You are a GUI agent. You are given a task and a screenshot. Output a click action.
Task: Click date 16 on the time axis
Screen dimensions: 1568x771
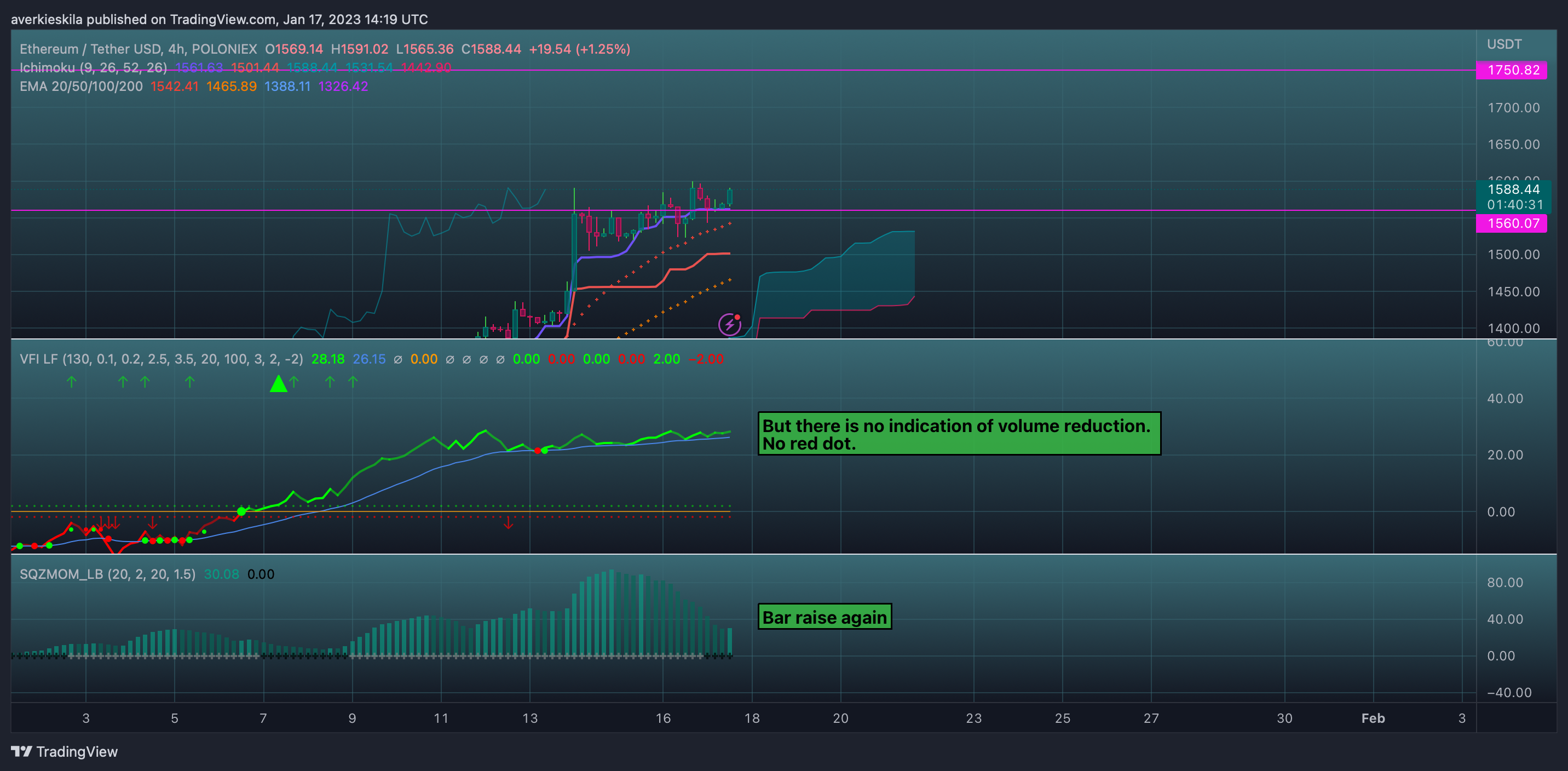[663, 718]
